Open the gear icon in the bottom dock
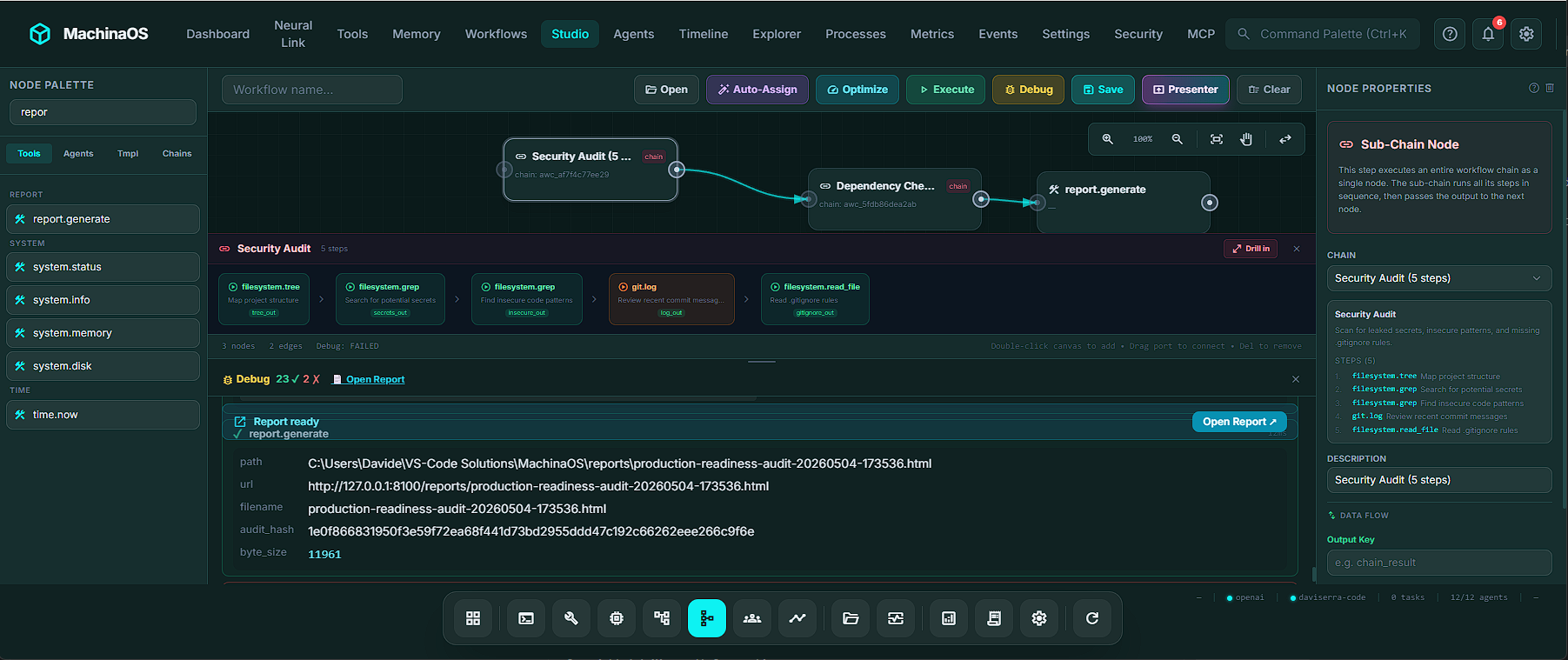The image size is (1568, 660). (1039, 618)
